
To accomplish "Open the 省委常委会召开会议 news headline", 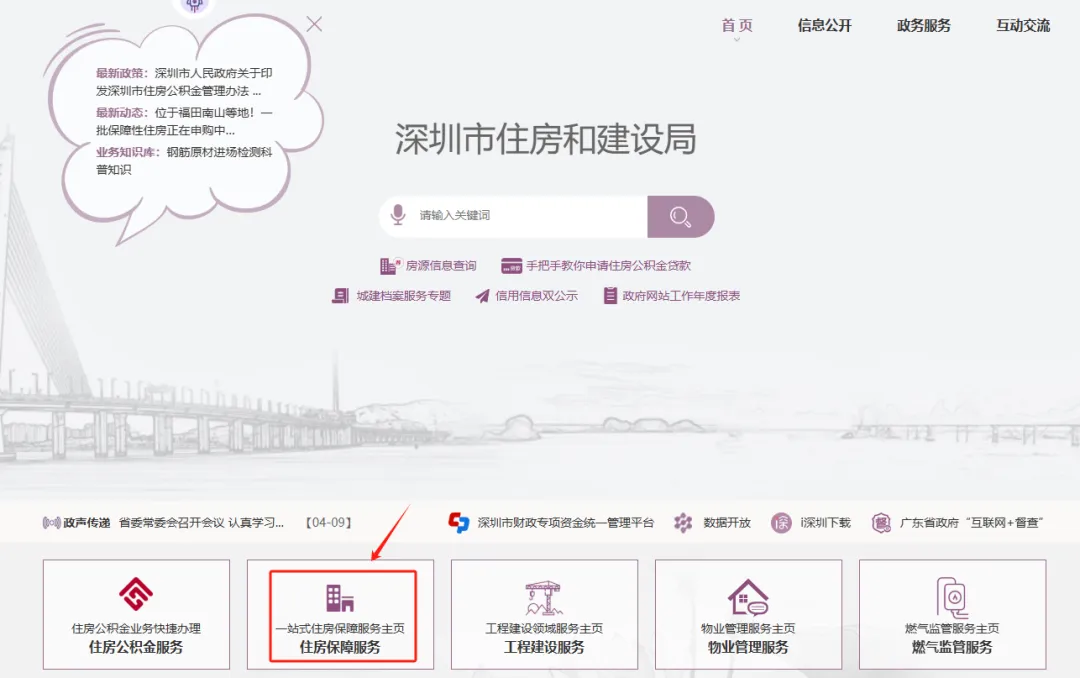I will coord(201,523).
